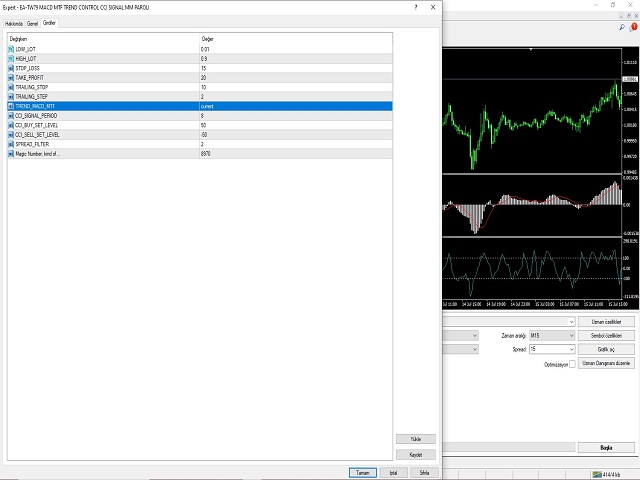This screenshot has height=480, width=640.
Task: Select the TAKE_PROFIT value 20
Action: click(x=204, y=78)
